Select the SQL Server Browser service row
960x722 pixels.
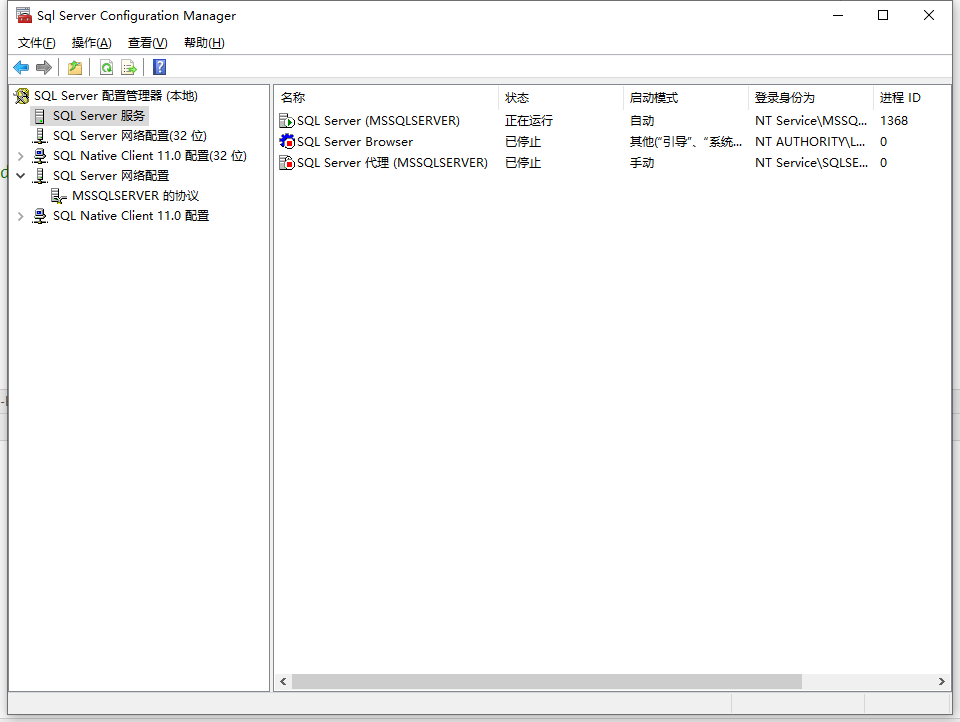click(x=612, y=141)
